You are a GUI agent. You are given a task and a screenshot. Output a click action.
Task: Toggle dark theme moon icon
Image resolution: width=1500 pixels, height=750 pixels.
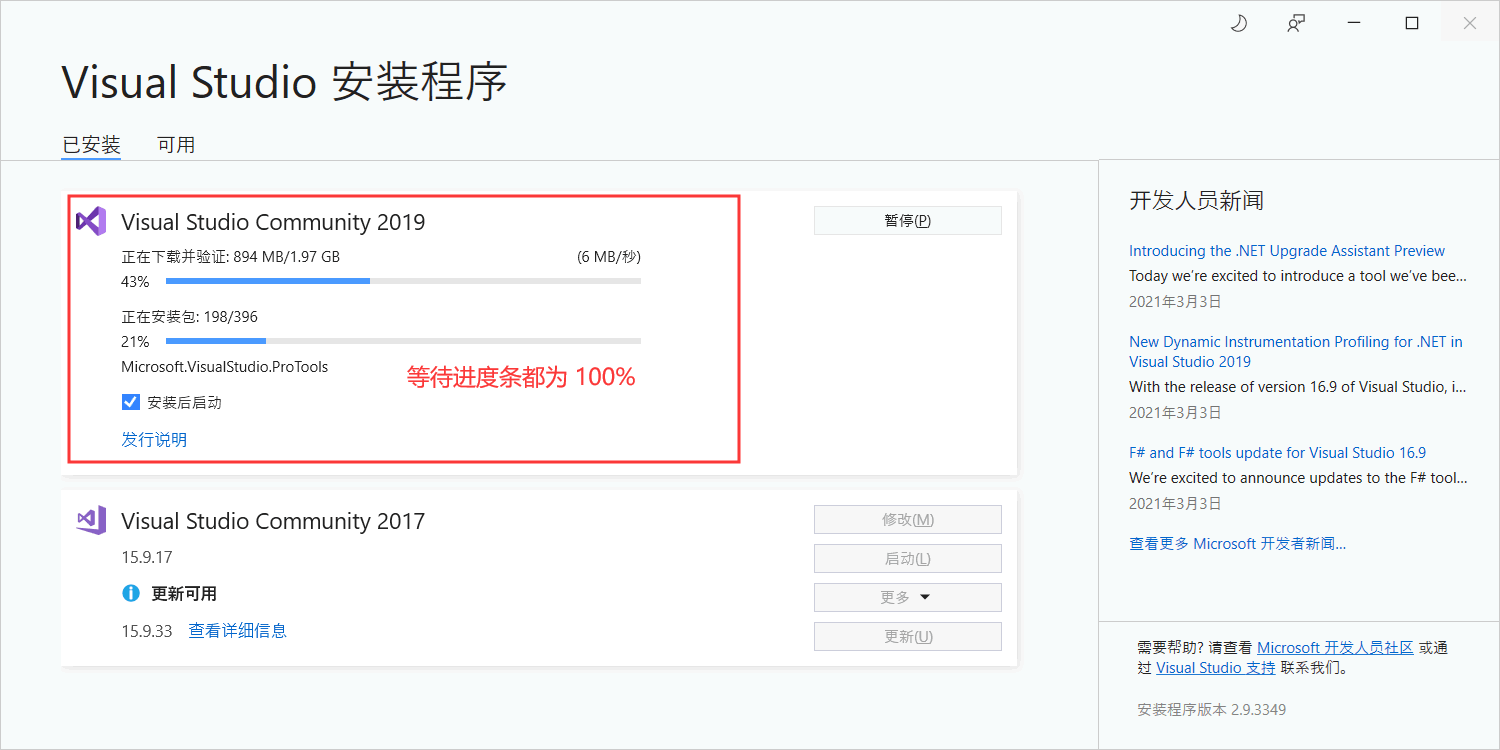[1238, 24]
